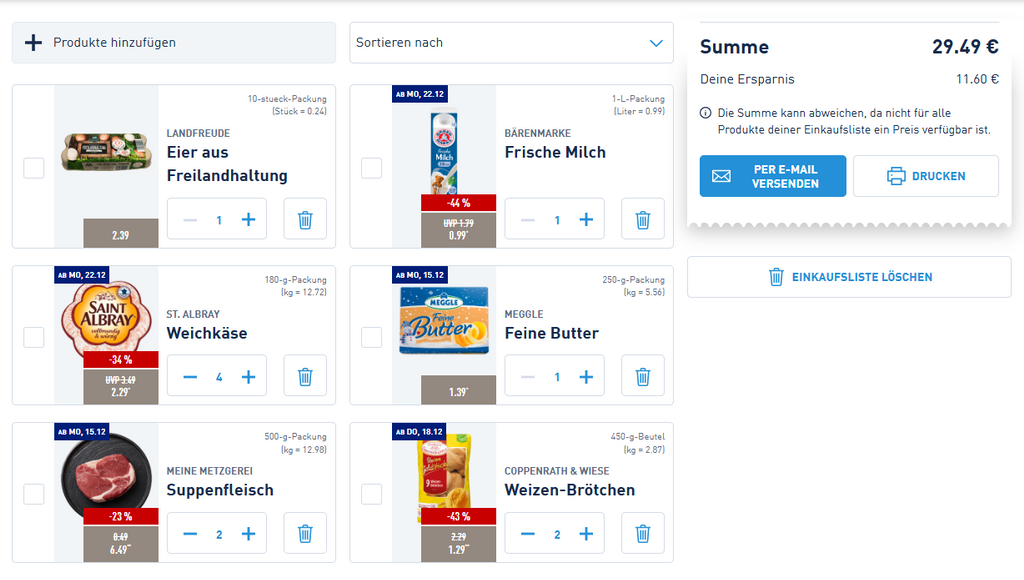1024x580 pixels.
Task: Delete Feine Butter via trash icon
Action: [x=643, y=376]
